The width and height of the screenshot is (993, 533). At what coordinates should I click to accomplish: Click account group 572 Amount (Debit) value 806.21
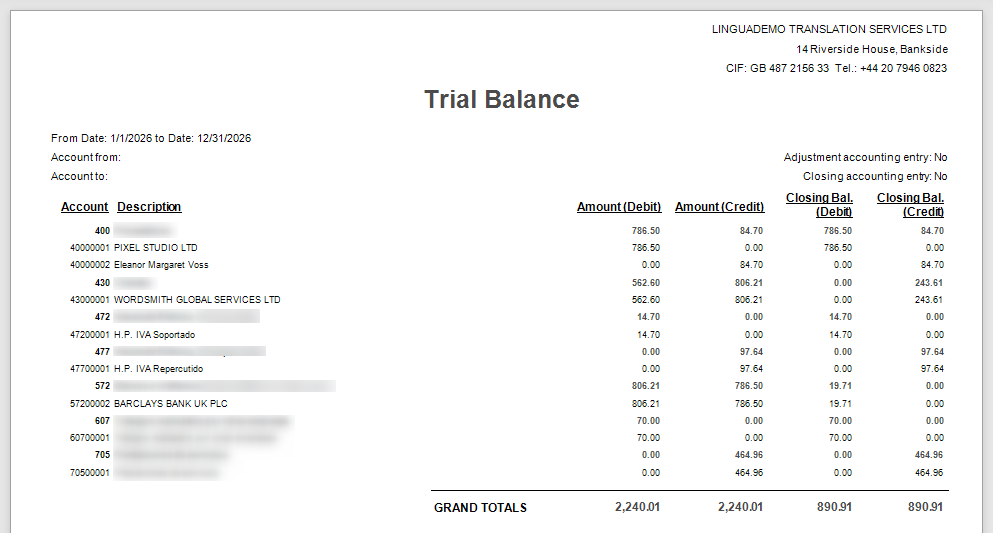click(x=645, y=386)
